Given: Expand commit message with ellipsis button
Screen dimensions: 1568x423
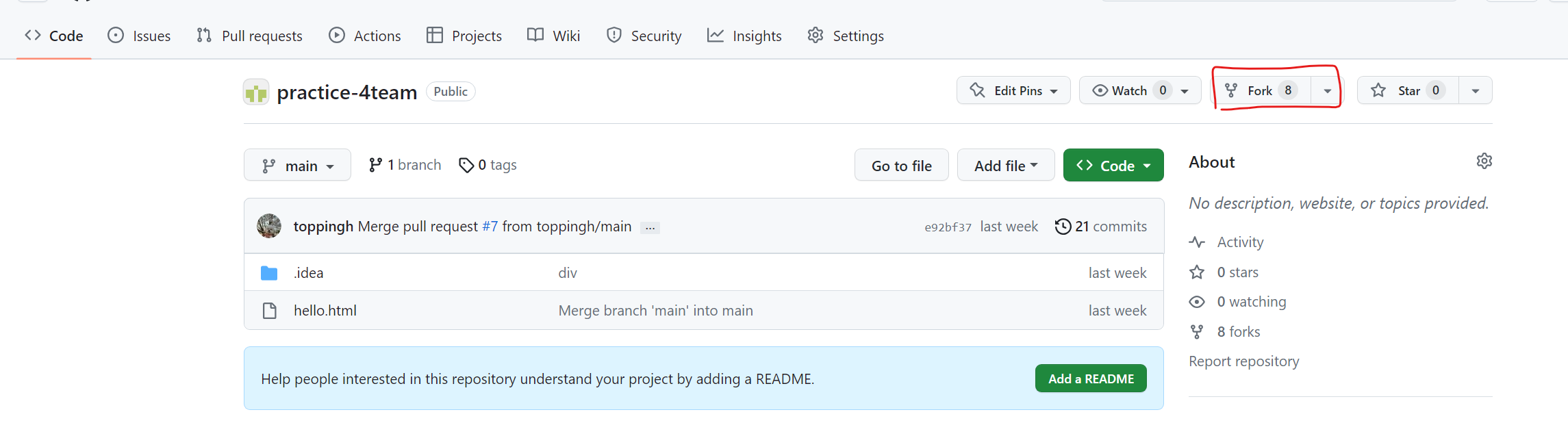Looking at the screenshot, I should point(650,227).
